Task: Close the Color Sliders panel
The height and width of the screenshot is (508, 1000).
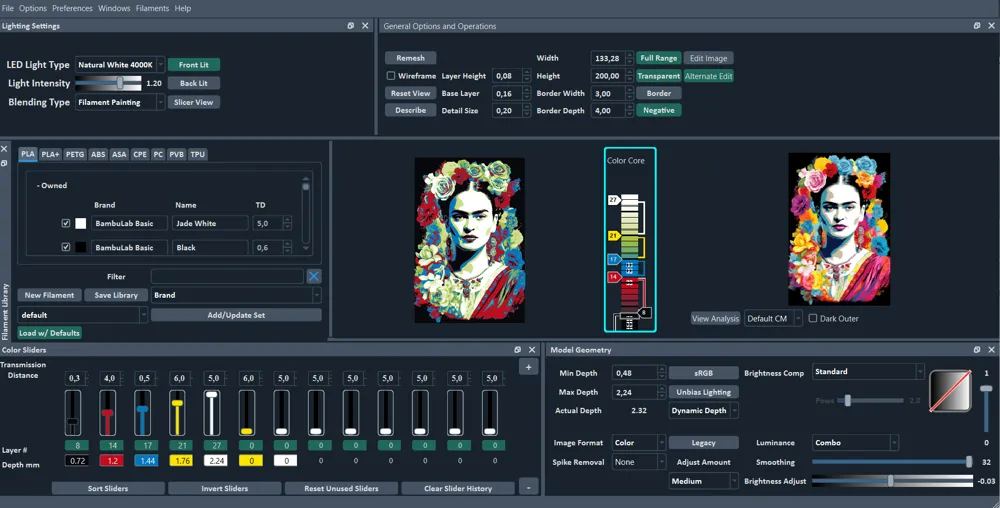Action: pos(533,350)
